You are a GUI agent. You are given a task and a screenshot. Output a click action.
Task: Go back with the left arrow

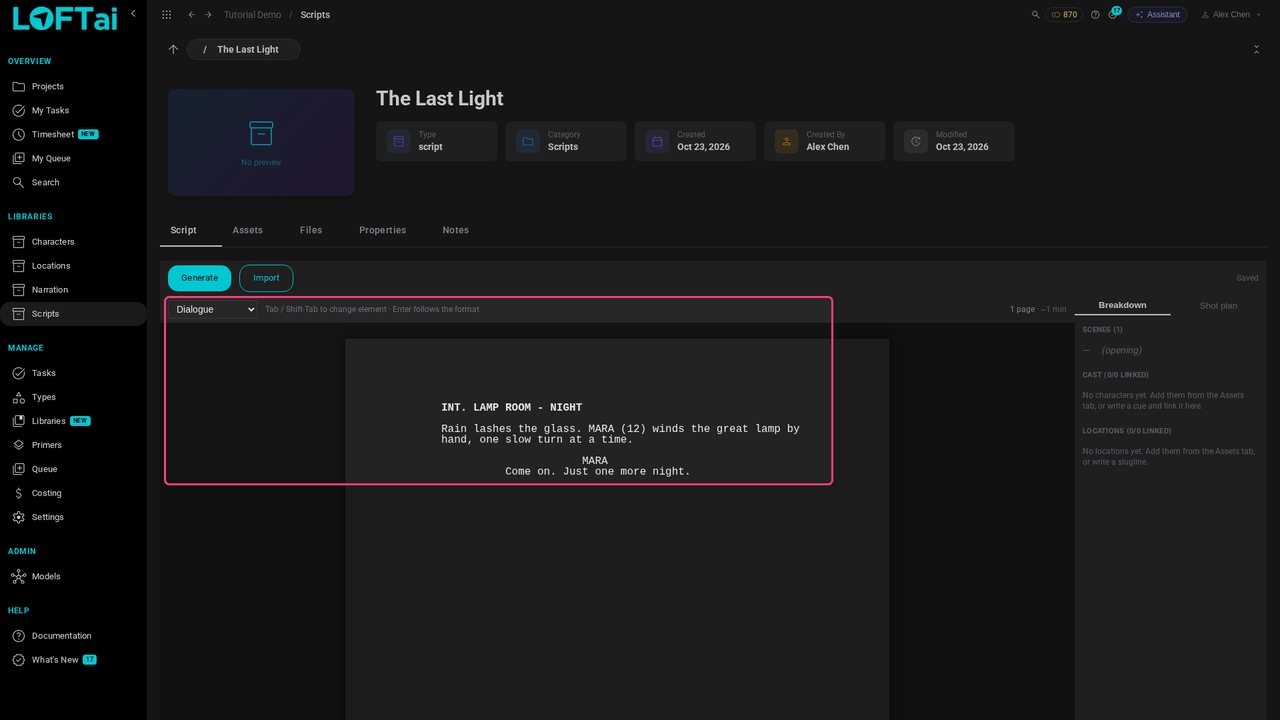click(x=191, y=15)
